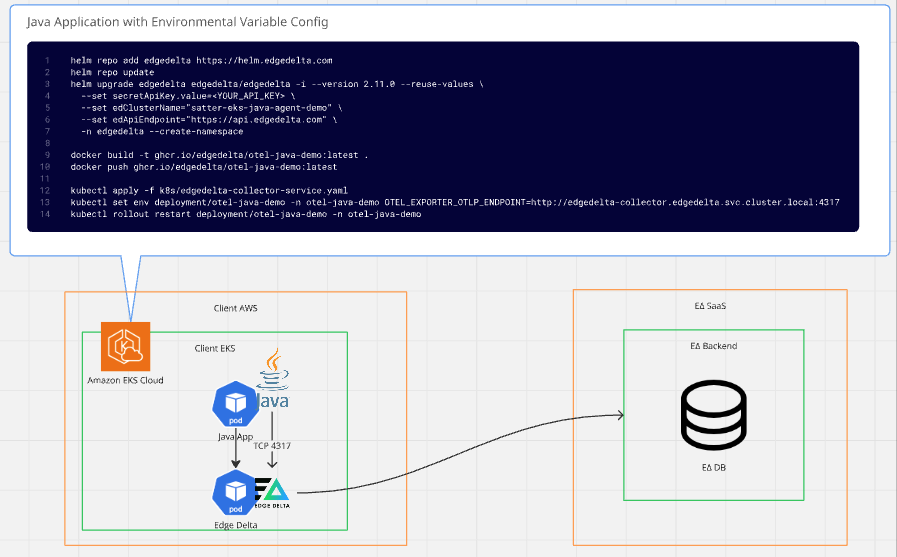The height and width of the screenshot is (557, 897).
Task: Select the 'EΔ Backend' box label
Action: (x=713, y=346)
